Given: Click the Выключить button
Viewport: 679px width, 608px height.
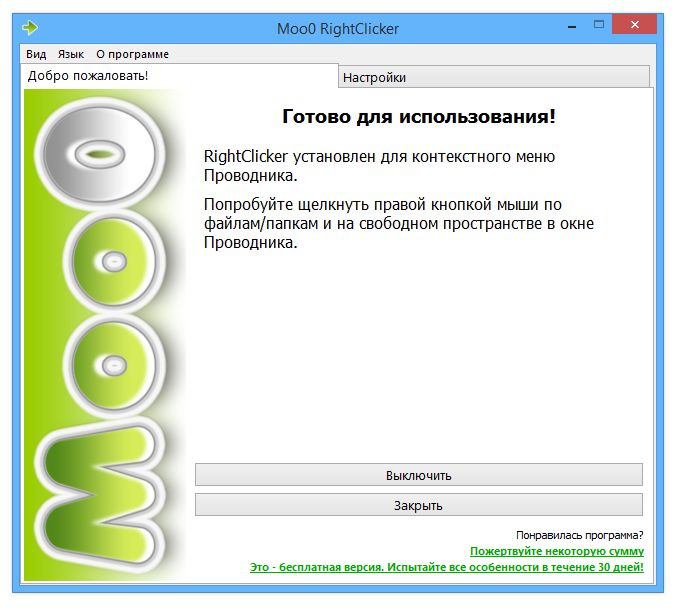Looking at the screenshot, I should [x=419, y=475].
